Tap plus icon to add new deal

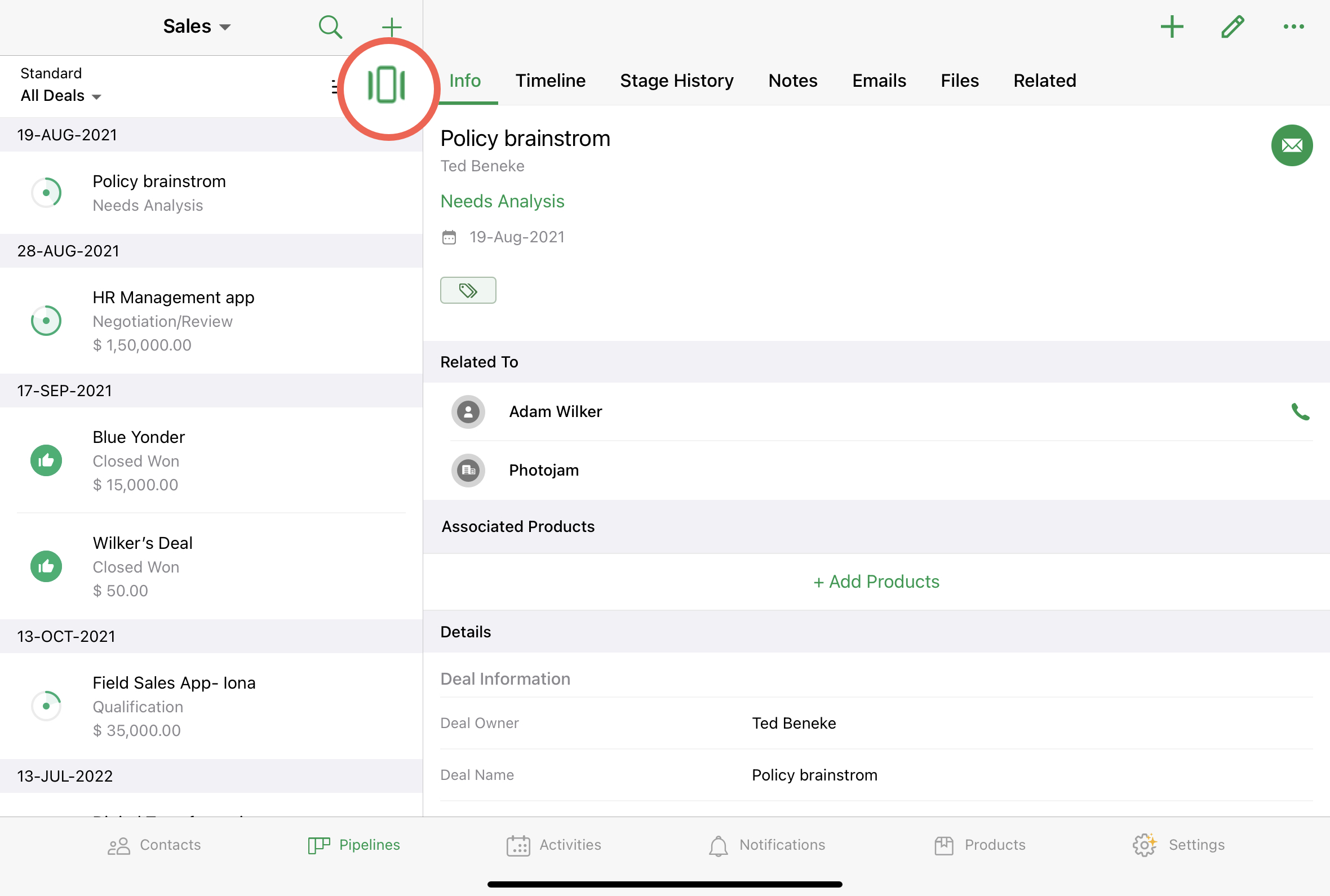point(391,27)
